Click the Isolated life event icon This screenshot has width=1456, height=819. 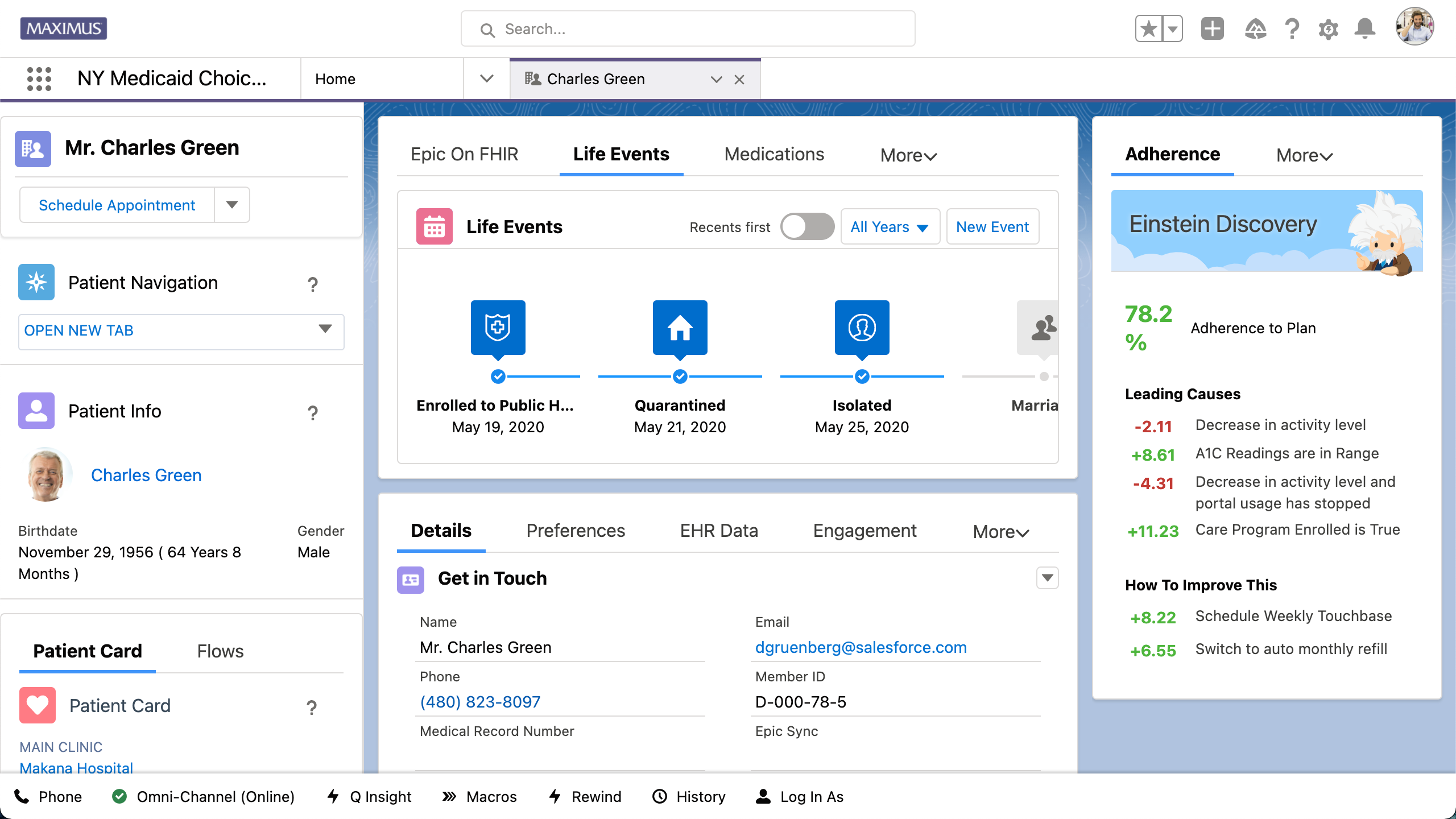[x=862, y=328]
